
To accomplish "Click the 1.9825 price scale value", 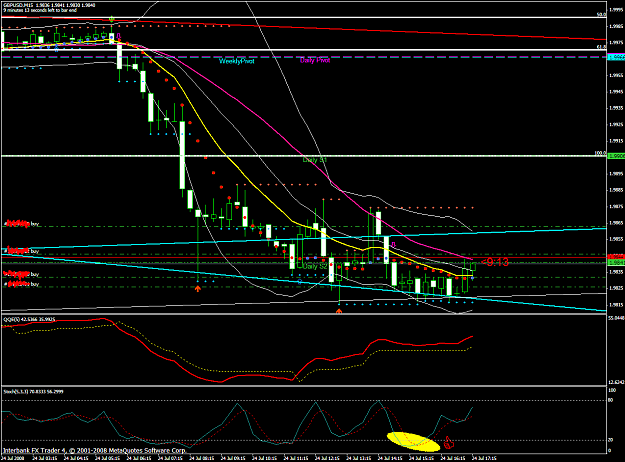I will pos(616,288).
